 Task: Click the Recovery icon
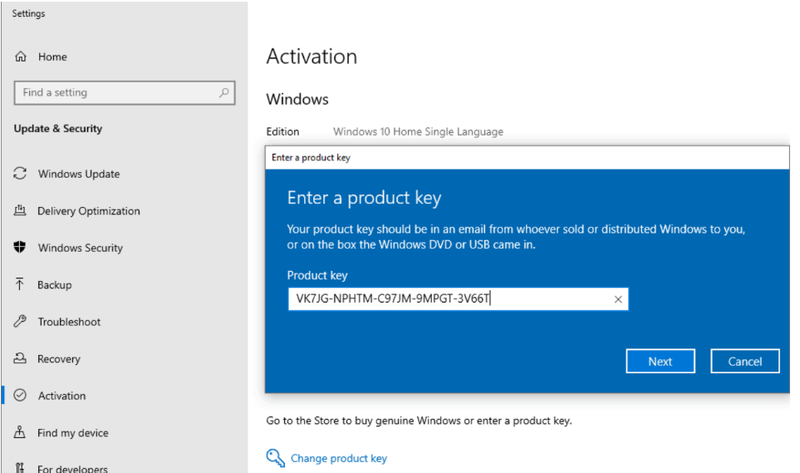click(x=20, y=358)
